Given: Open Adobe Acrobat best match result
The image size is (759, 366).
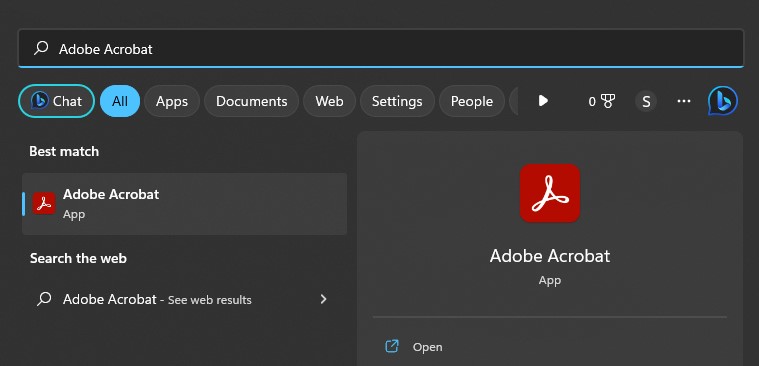Looking at the screenshot, I should (x=184, y=204).
